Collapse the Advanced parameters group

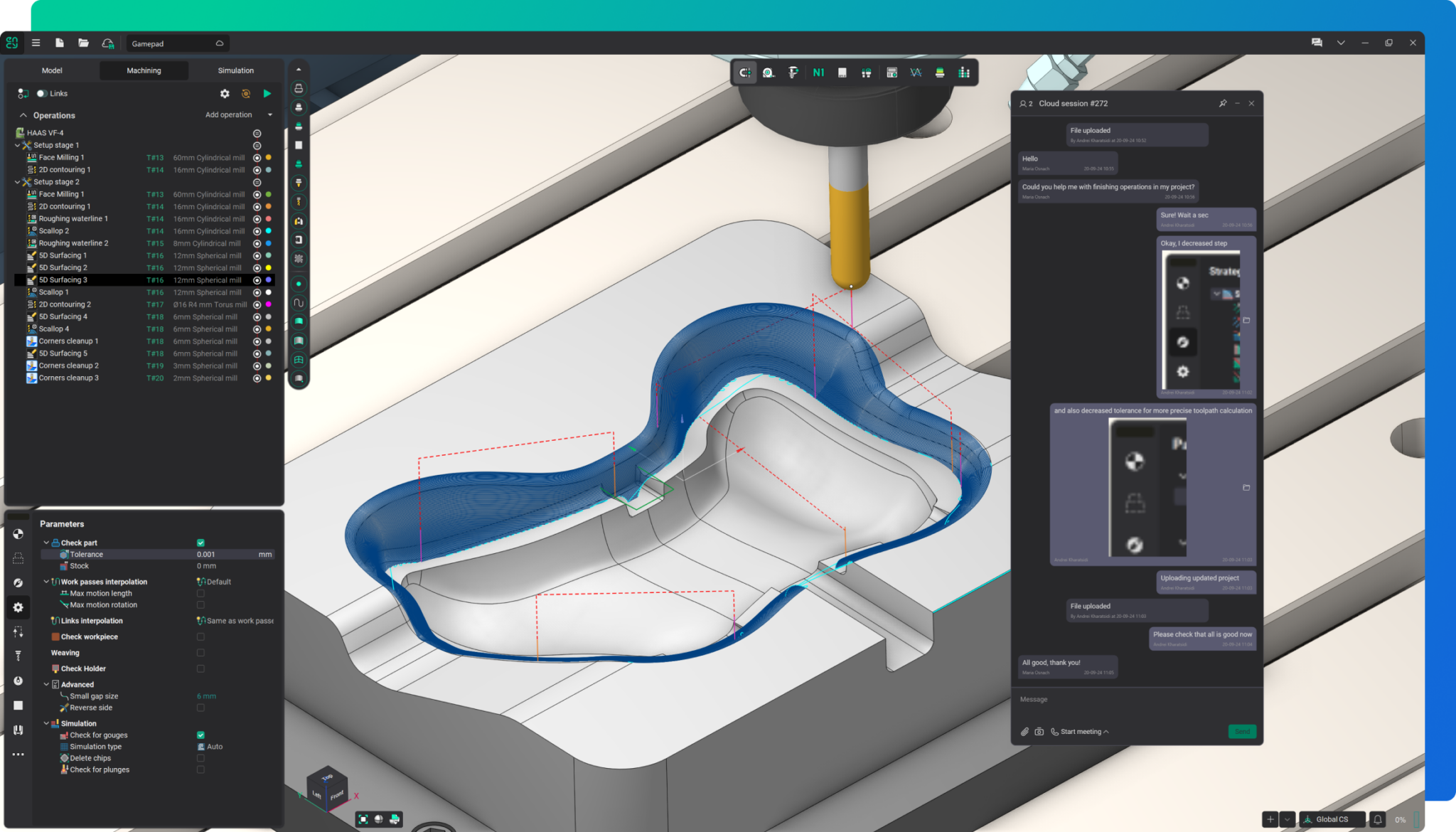tap(46, 685)
